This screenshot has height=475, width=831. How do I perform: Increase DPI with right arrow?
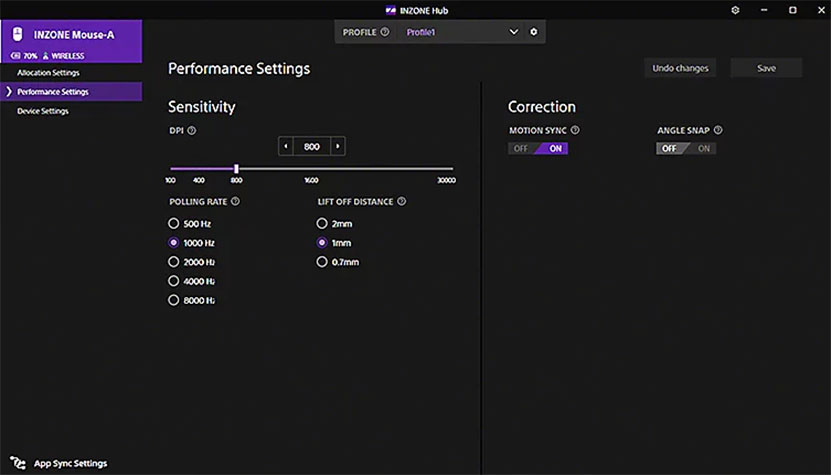coord(338,146)
